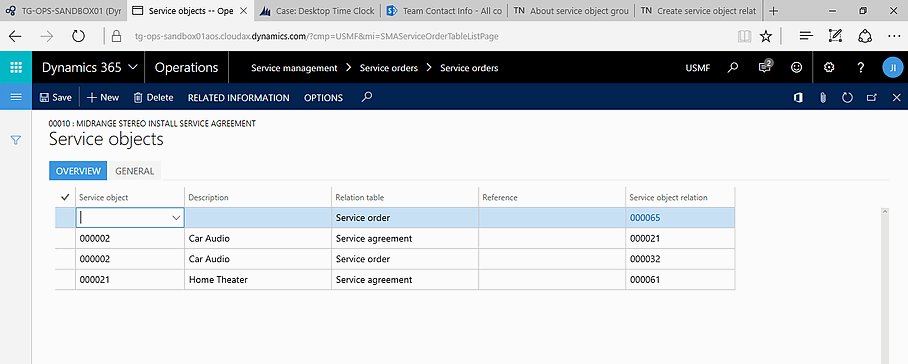
Task: Open browser reading view icon
Action: (744, 36)
